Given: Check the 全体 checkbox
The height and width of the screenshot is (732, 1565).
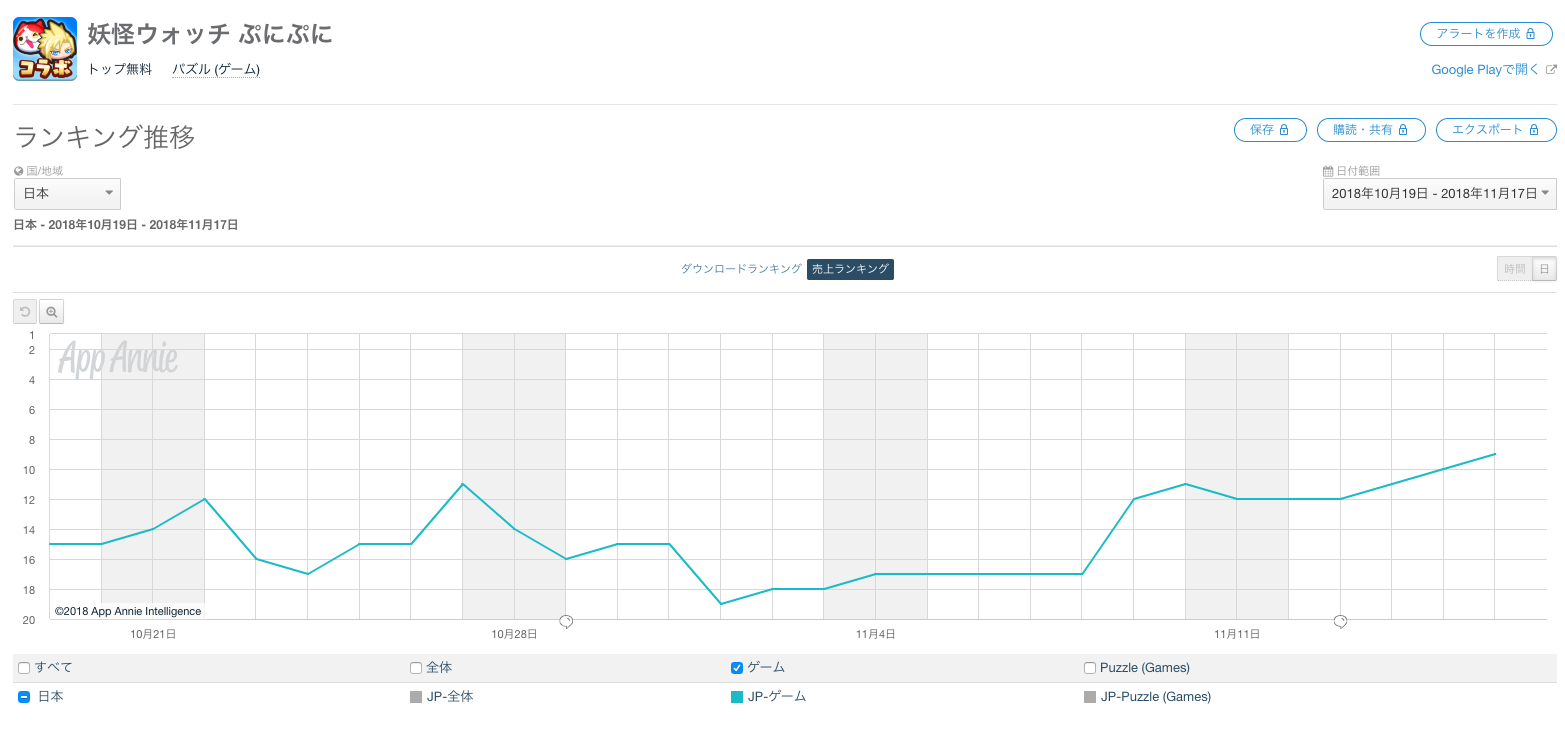Looking at the screenshot, I should click(x=416, y=668).
